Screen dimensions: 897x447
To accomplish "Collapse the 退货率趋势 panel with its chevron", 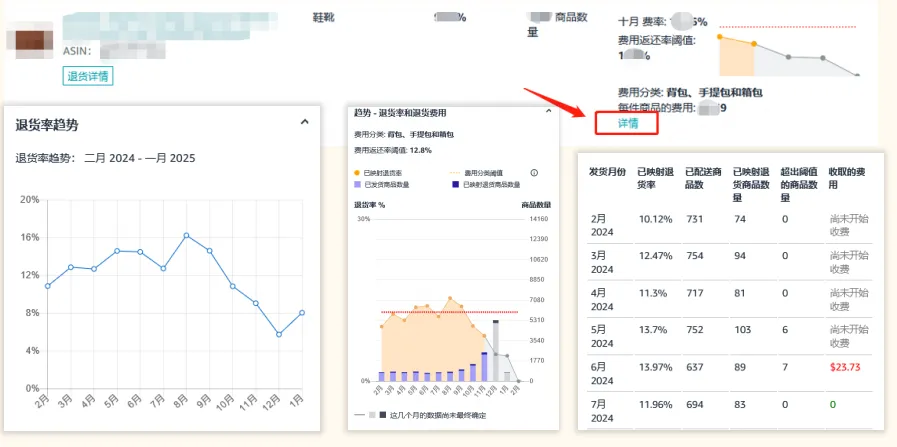I will [x=304, y=121].
